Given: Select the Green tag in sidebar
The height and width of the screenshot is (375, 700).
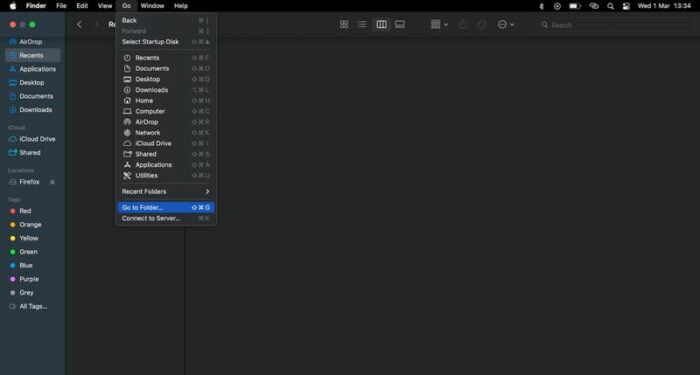Looking at the screenshot, I should tap(33, 252).
